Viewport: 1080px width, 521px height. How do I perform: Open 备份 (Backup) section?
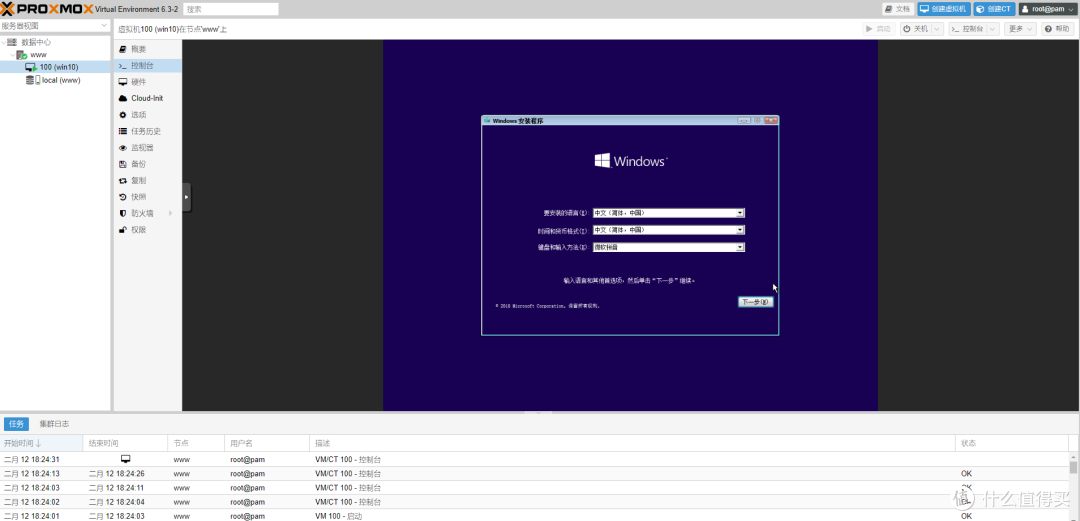(x=138, y=164)
